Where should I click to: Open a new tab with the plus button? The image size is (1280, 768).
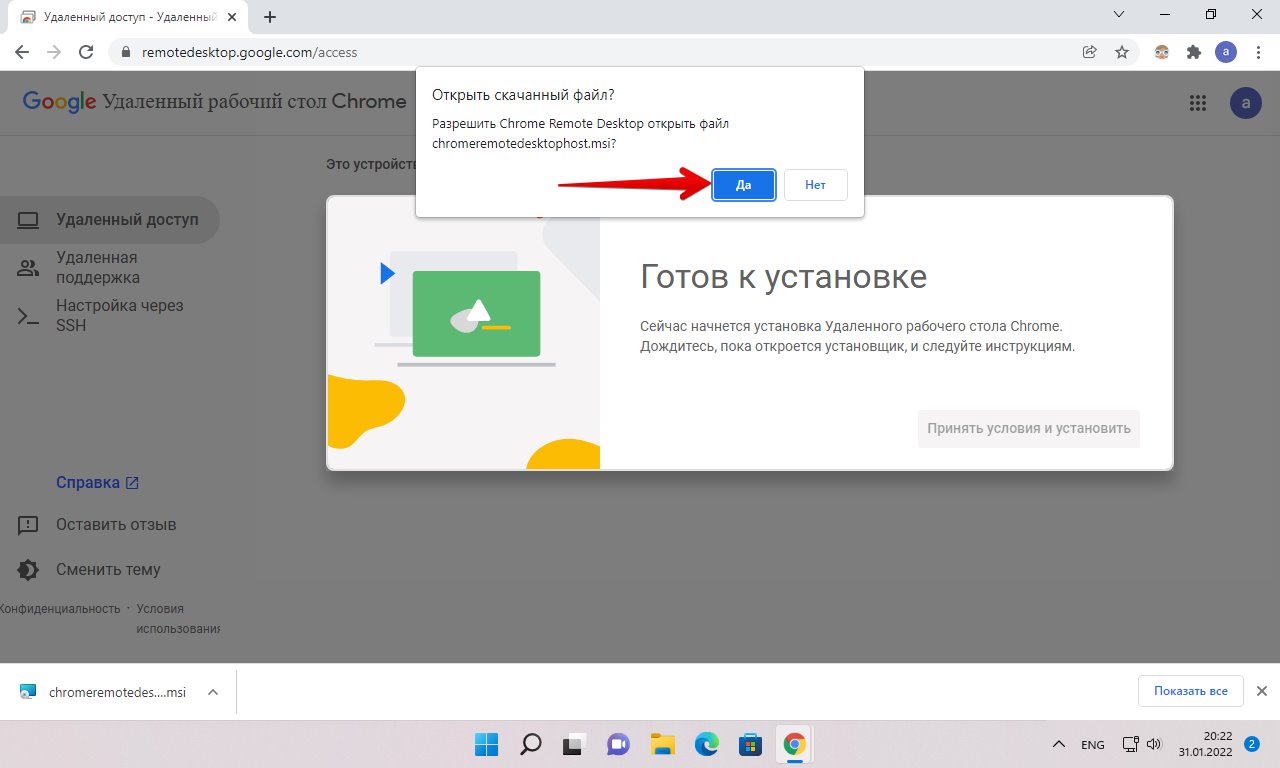point(270,17)
